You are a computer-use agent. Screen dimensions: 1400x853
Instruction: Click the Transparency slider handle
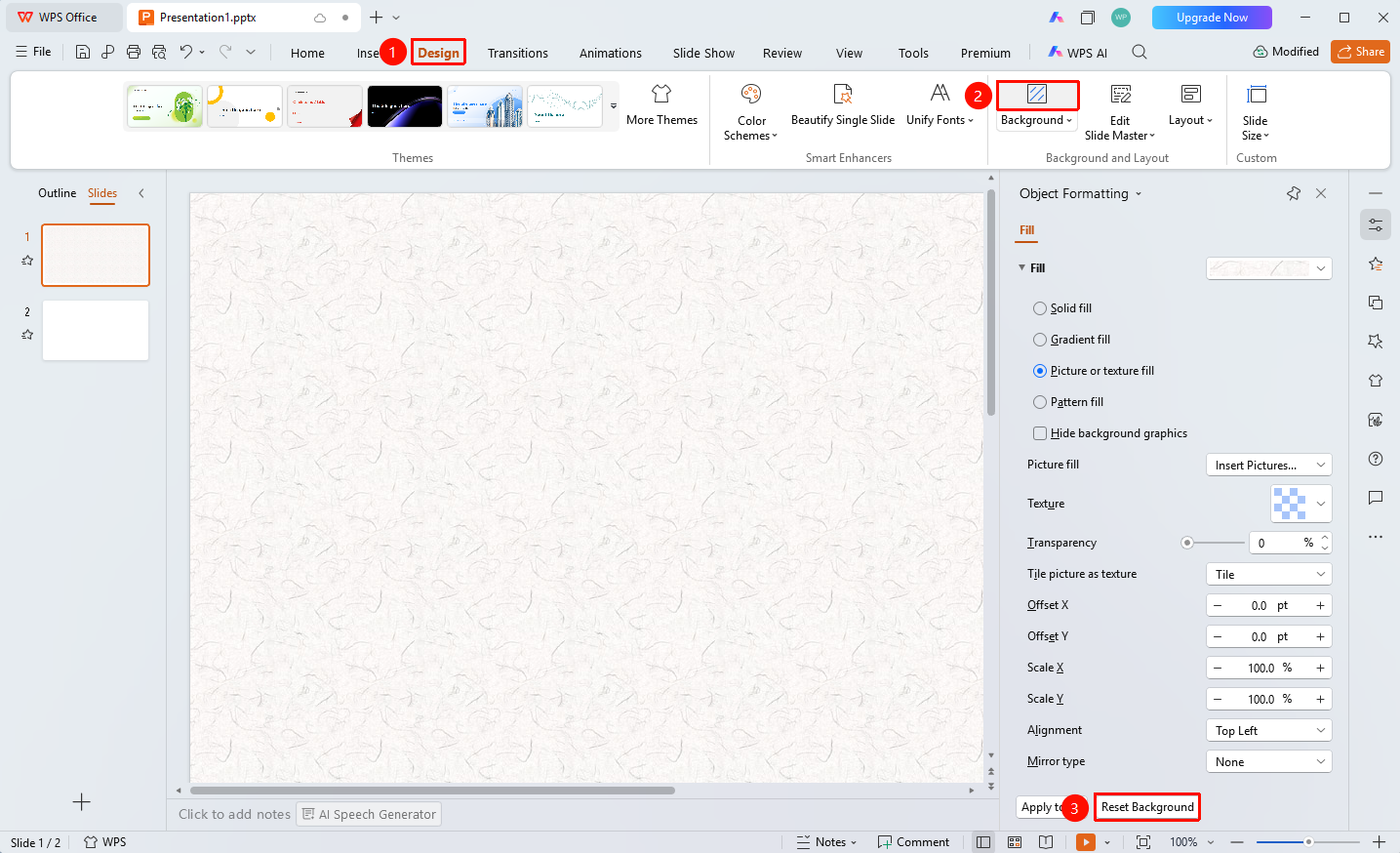[1187, 543]
